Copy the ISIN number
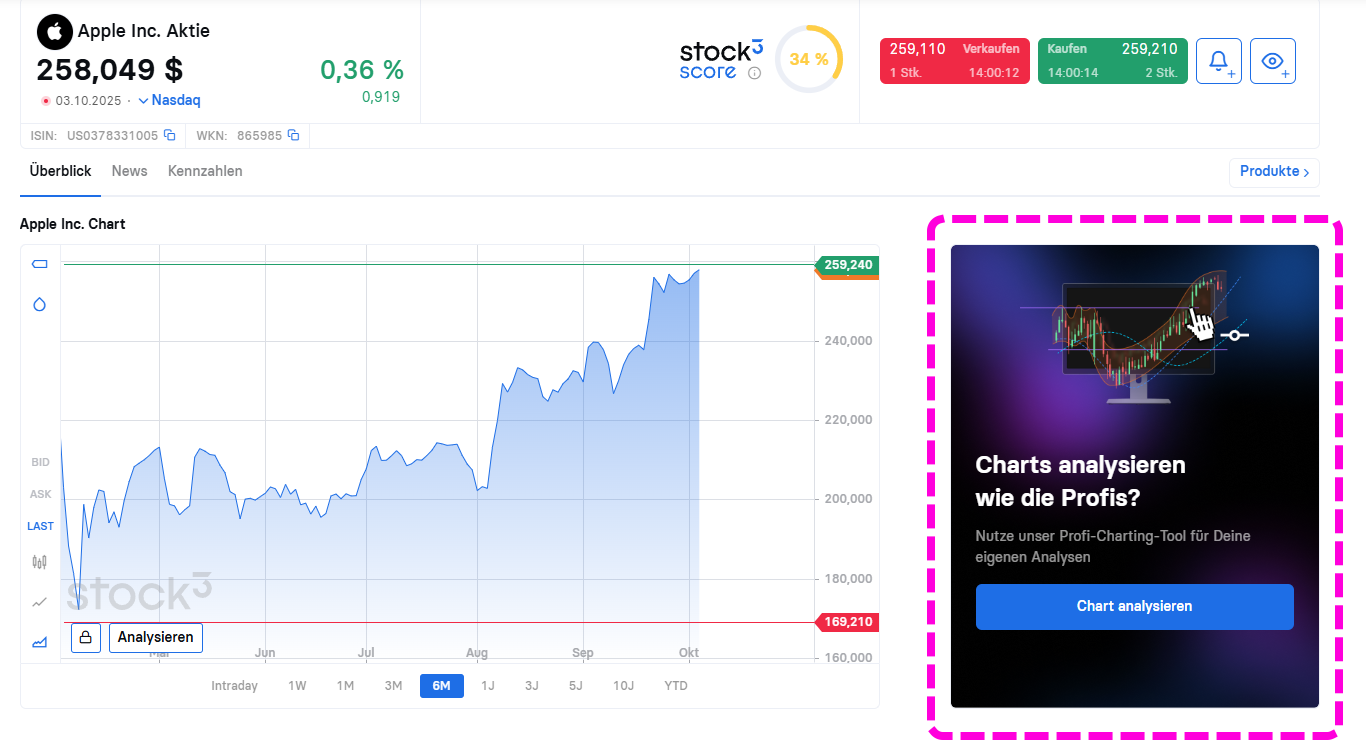 pos(170,135)
